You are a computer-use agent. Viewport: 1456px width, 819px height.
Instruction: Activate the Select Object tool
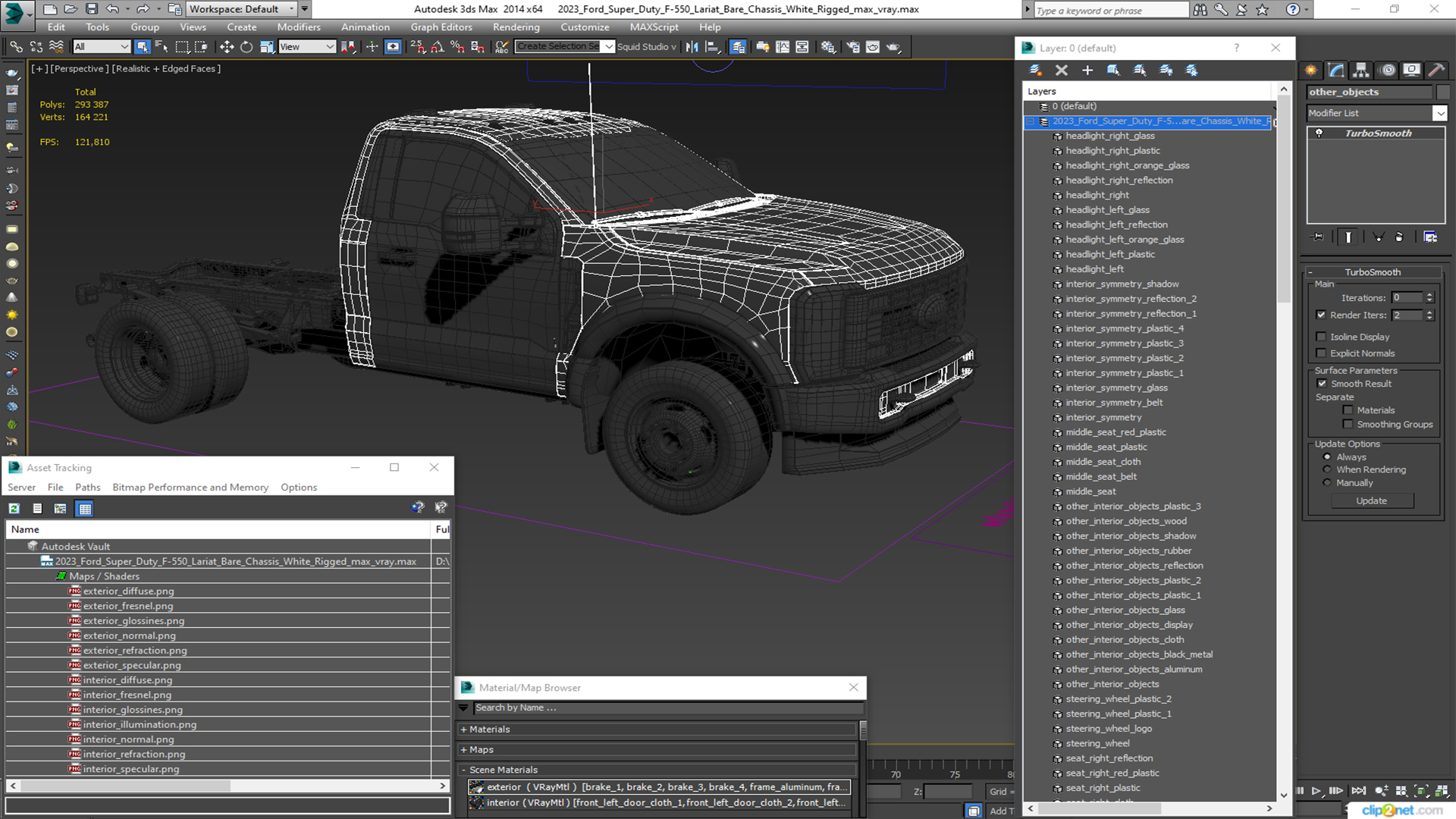pos(142,47)
